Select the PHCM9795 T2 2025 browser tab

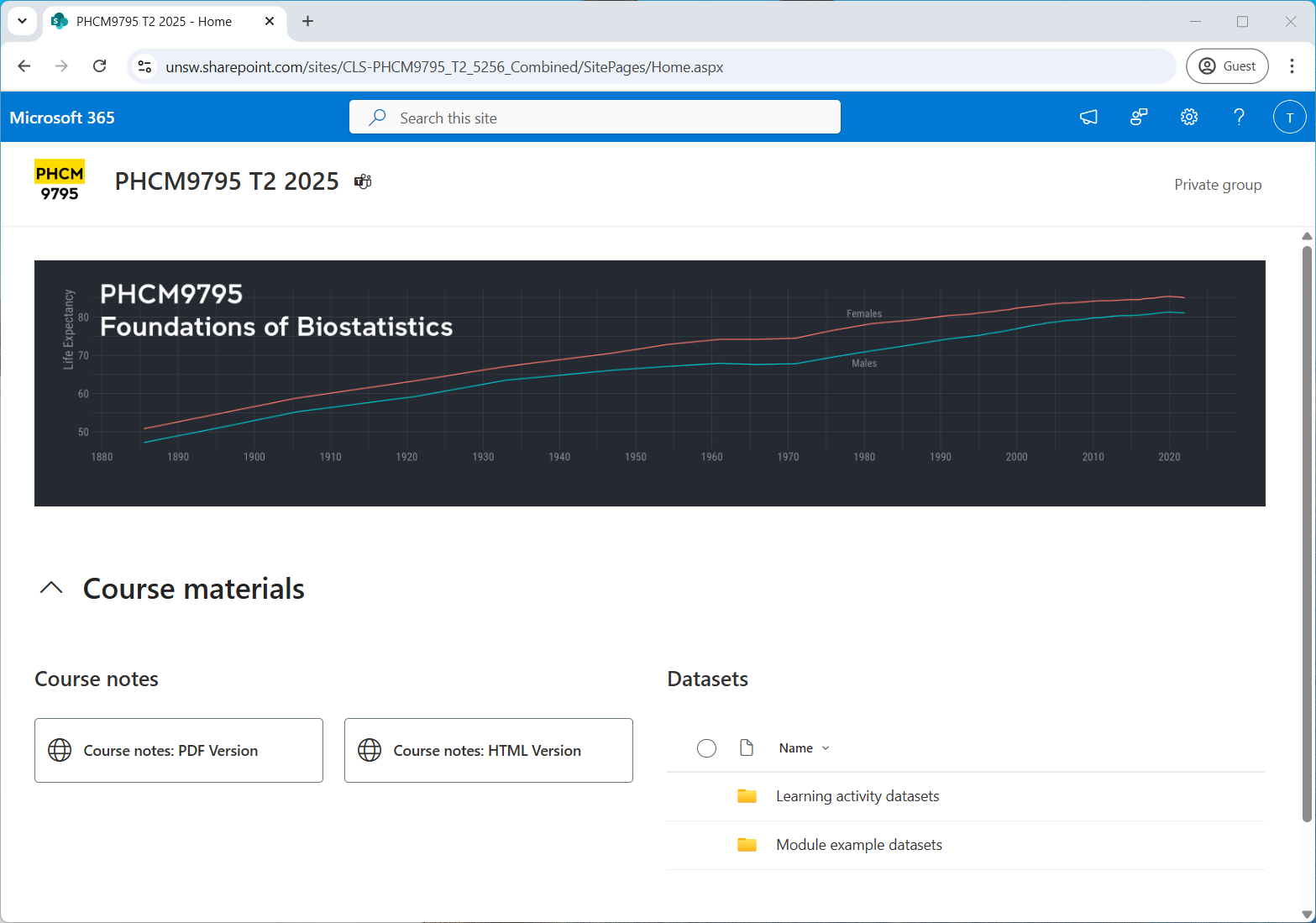154,22
